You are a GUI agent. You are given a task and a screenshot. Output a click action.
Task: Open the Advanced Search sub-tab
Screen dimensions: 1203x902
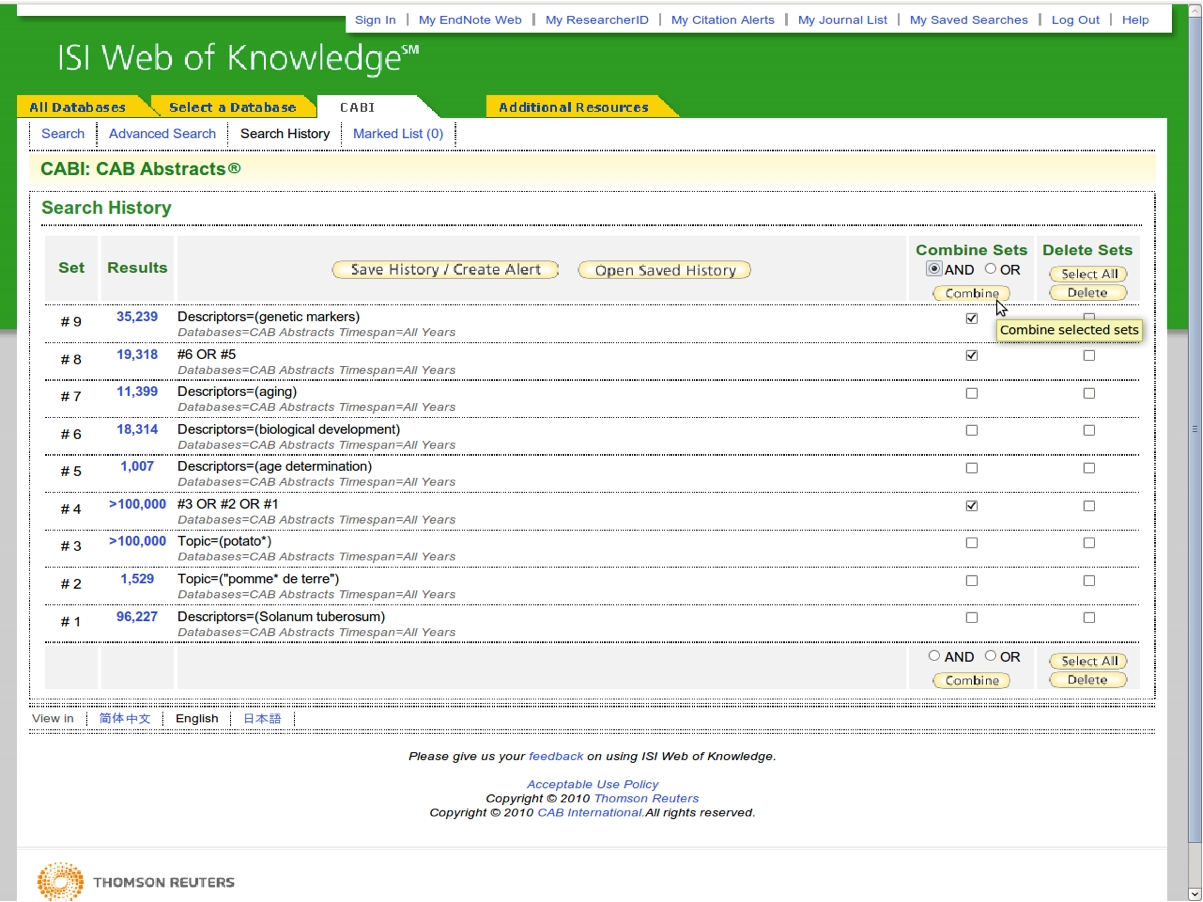[x=162, y=134]
